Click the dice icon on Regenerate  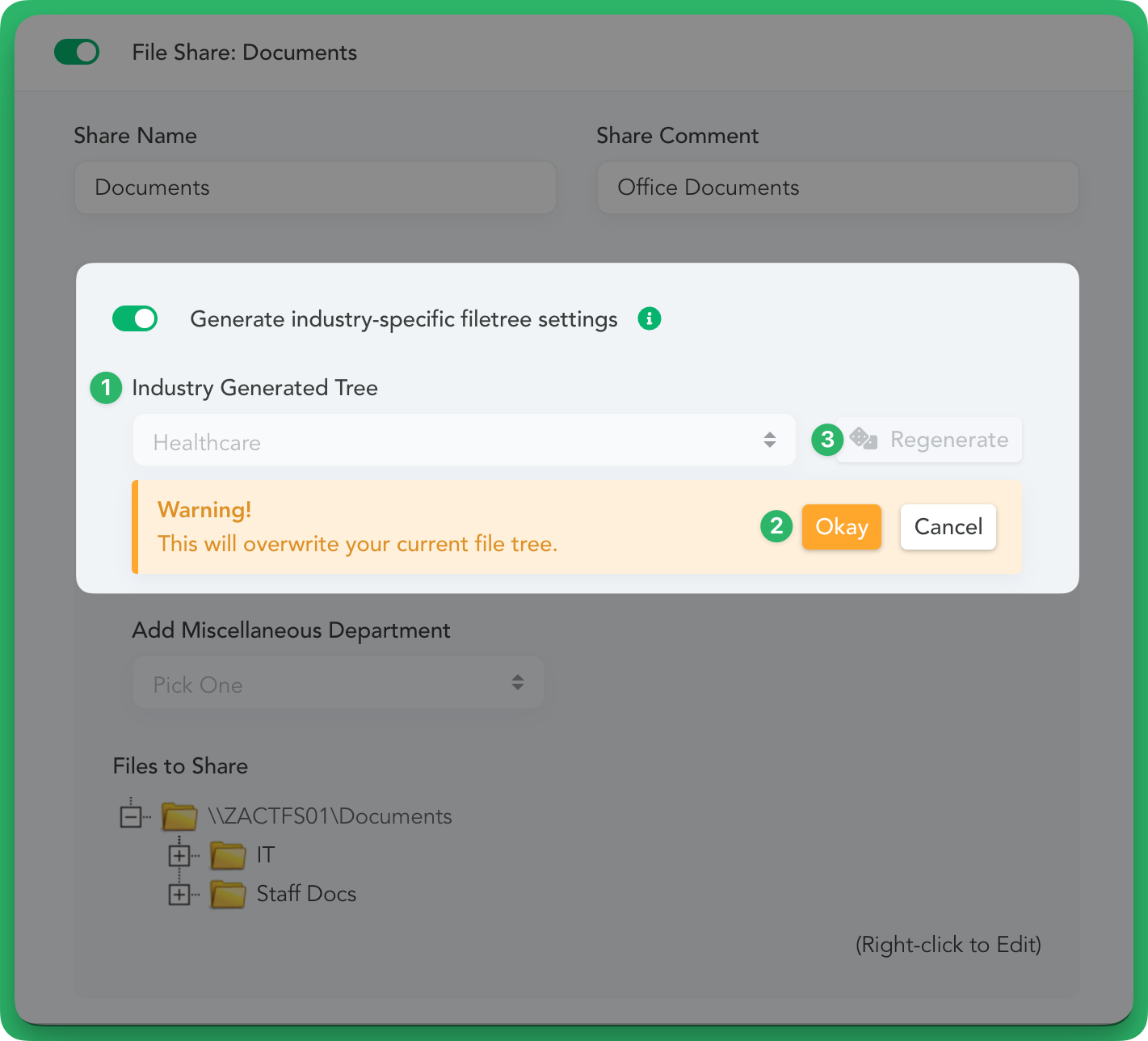coord(864,439)
